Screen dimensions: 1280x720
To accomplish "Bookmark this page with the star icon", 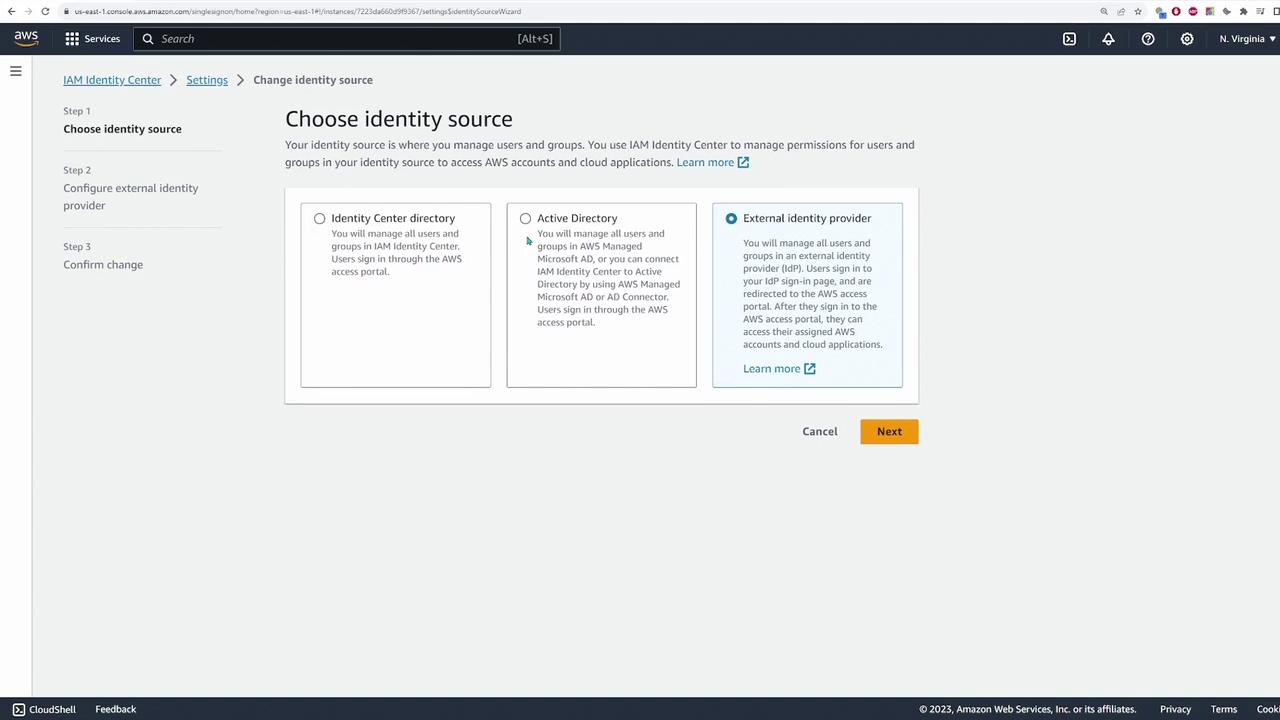I will pos(1138,11).
